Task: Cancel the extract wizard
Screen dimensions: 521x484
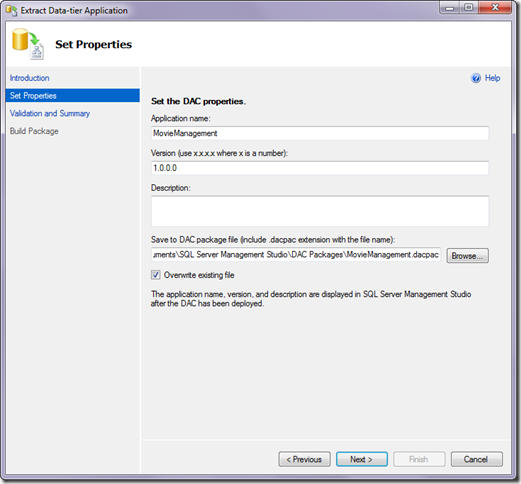Action: point(477,459)
